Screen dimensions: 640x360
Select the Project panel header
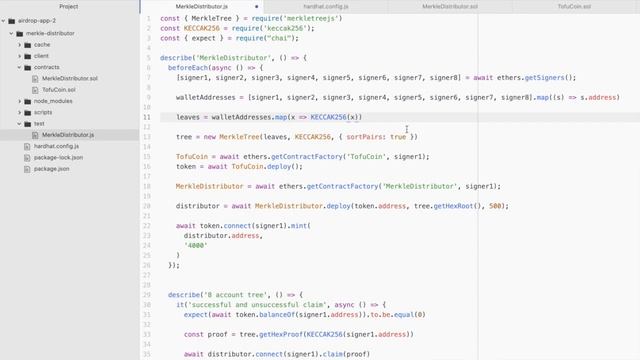69,7
